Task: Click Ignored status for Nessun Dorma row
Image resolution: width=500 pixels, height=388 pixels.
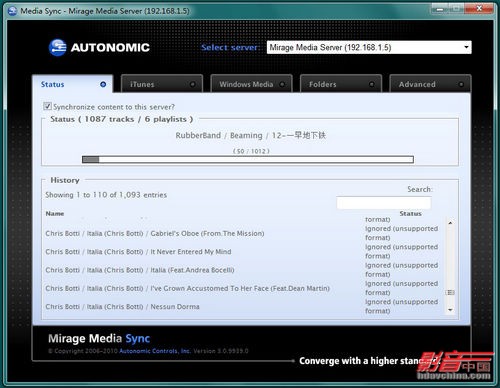Action: [401, 306]
